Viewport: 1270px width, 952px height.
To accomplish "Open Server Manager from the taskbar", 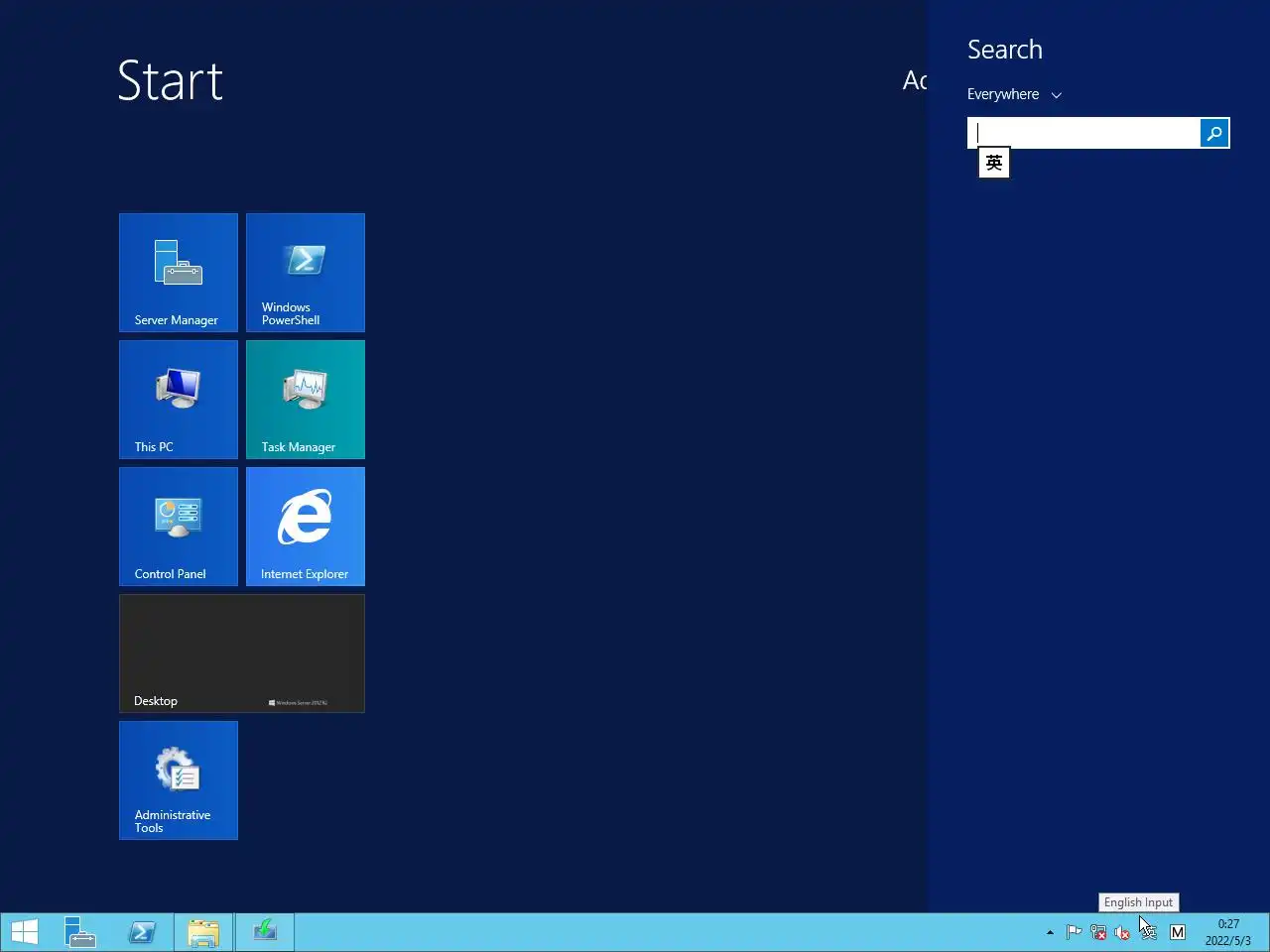I will [x=80, y=932].
